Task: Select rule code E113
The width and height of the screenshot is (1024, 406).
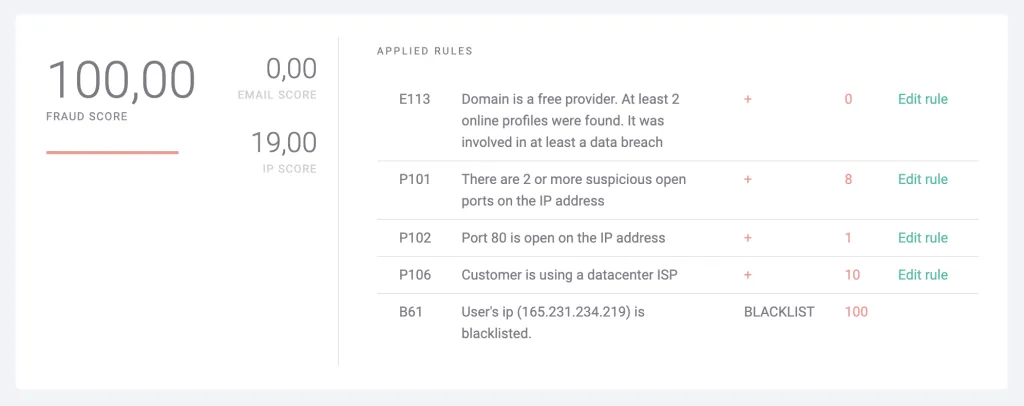Action: tap(413, 99)
